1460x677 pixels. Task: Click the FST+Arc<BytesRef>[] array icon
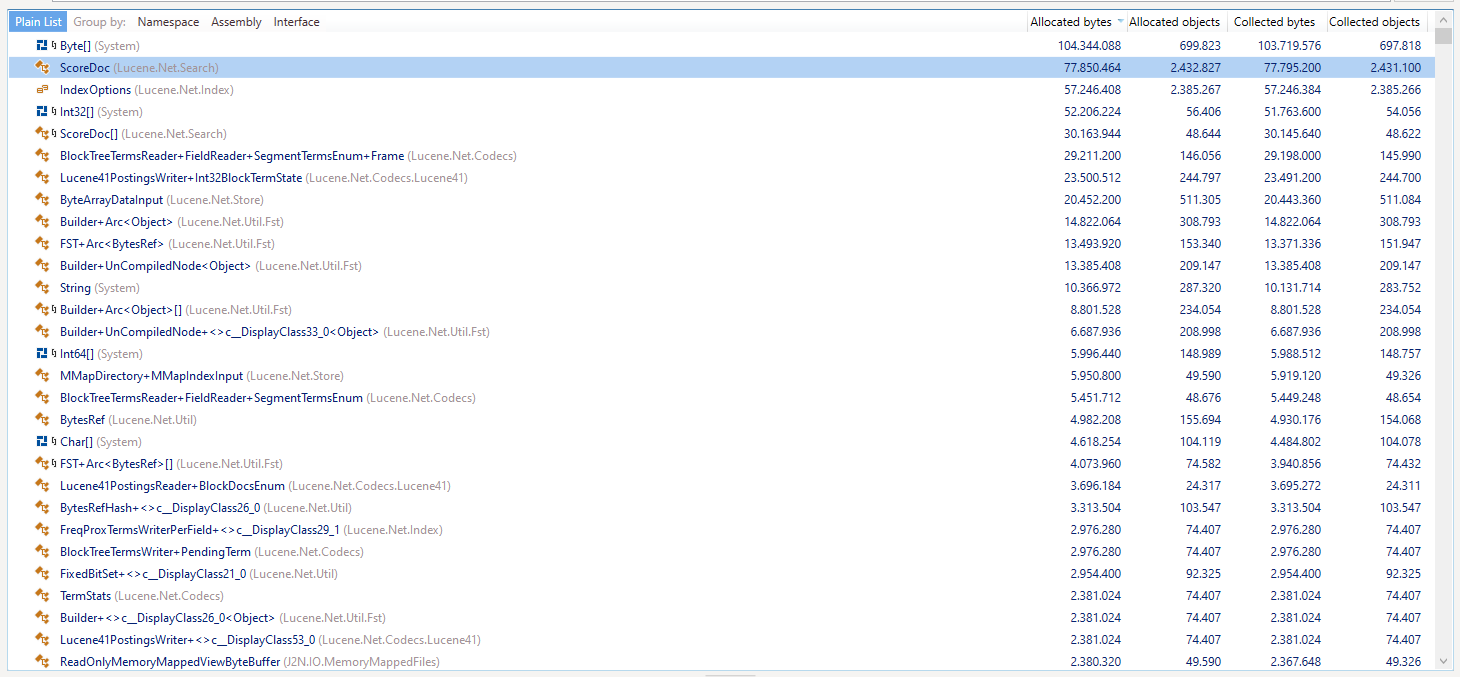pyautogui.click(x=42, y=464)
